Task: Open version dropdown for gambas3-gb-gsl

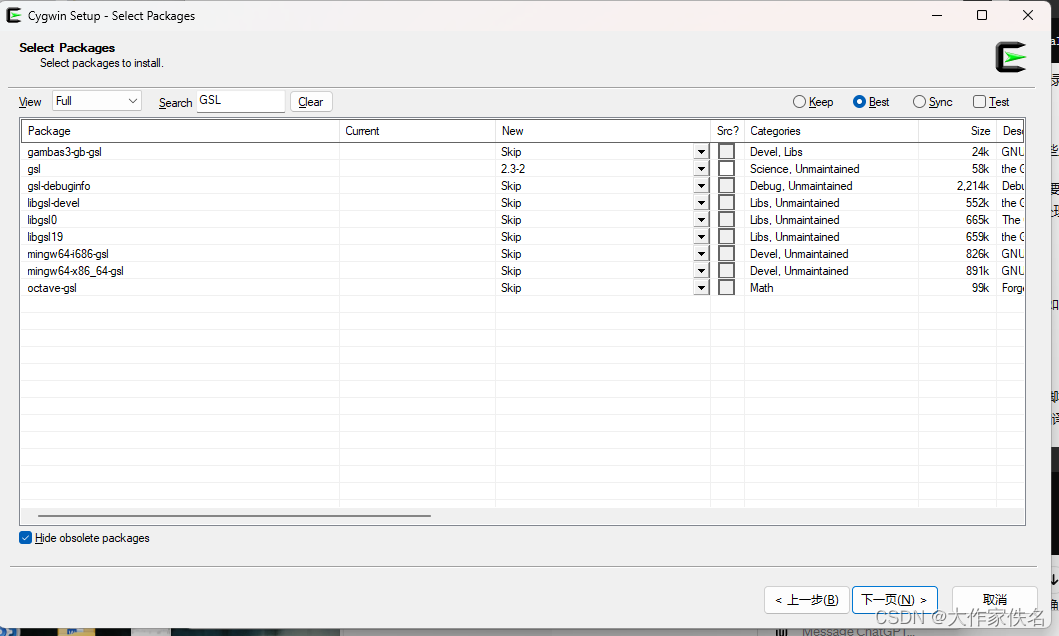Action: point(701,152)
